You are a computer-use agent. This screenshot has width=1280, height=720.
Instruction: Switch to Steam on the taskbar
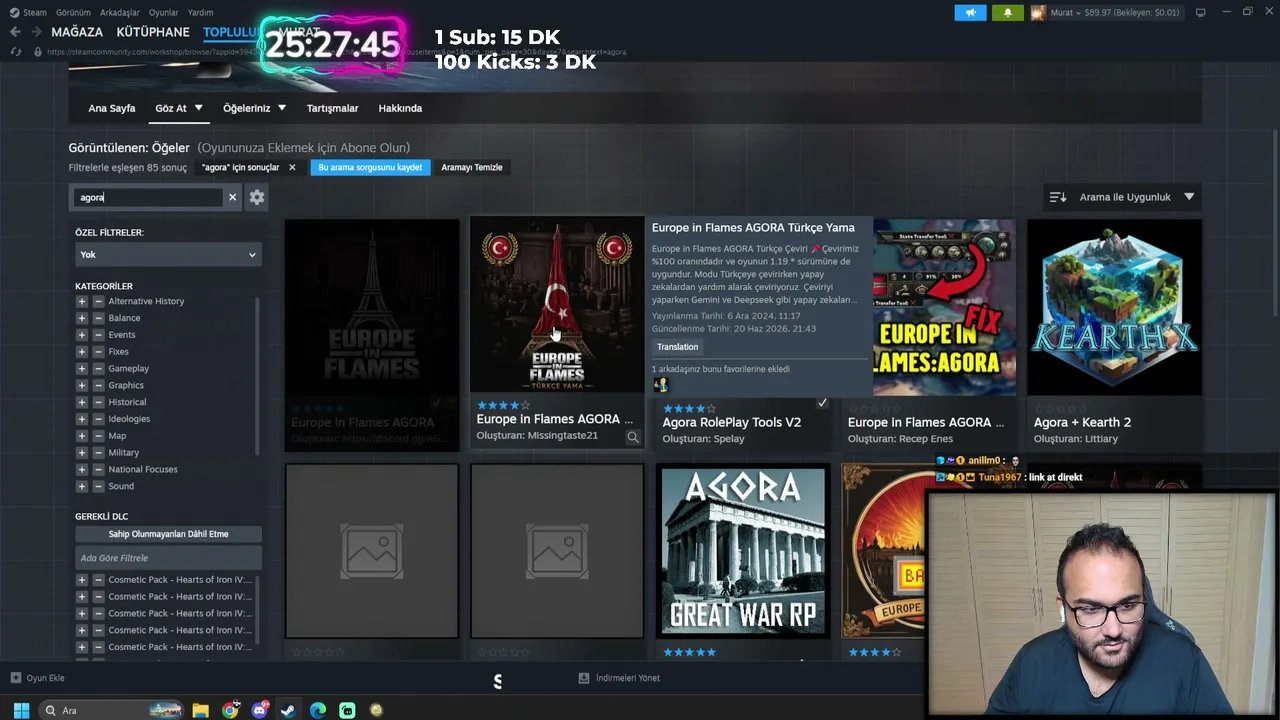(288, 710)
